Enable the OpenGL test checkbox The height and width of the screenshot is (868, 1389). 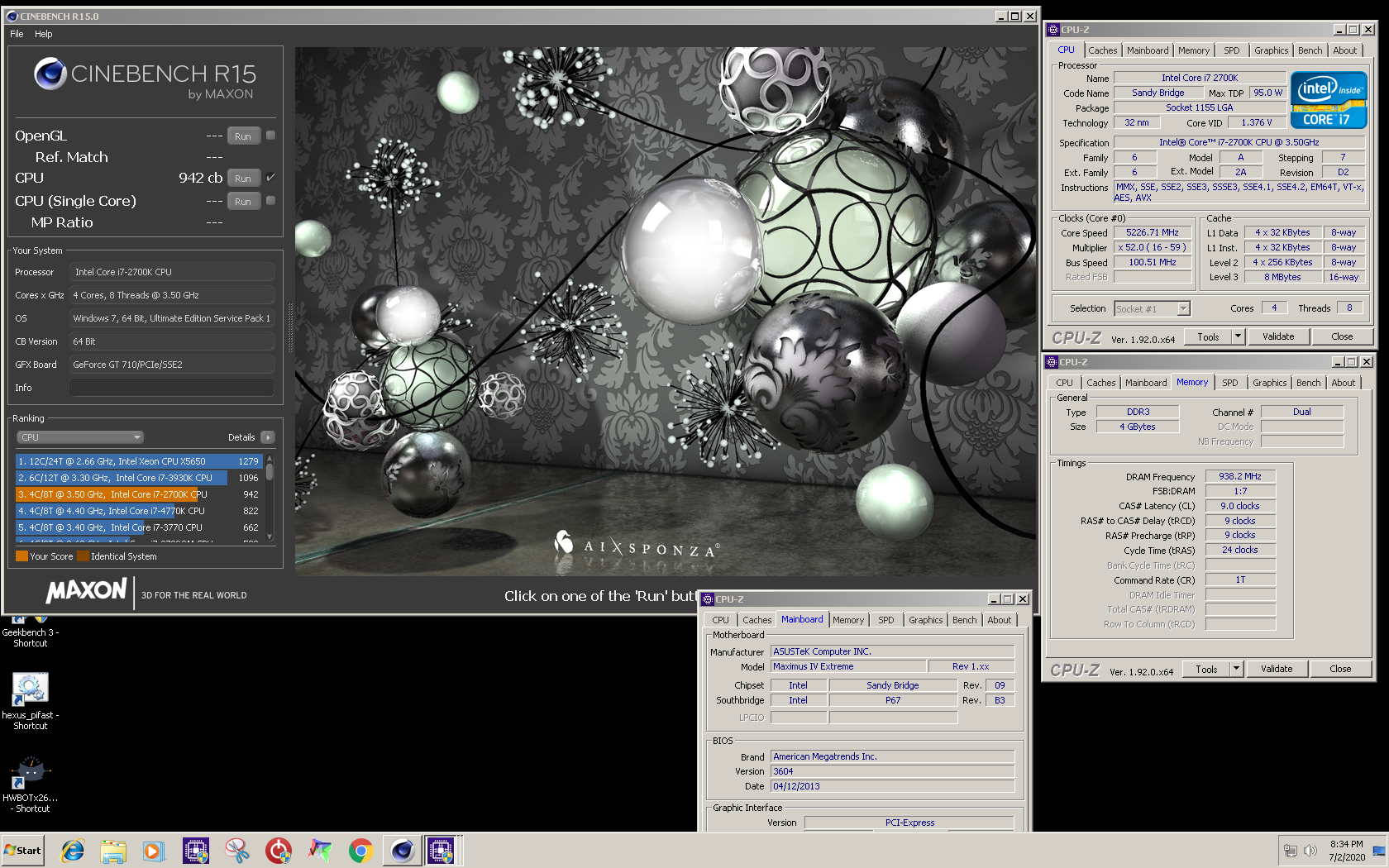click(270, 135)
